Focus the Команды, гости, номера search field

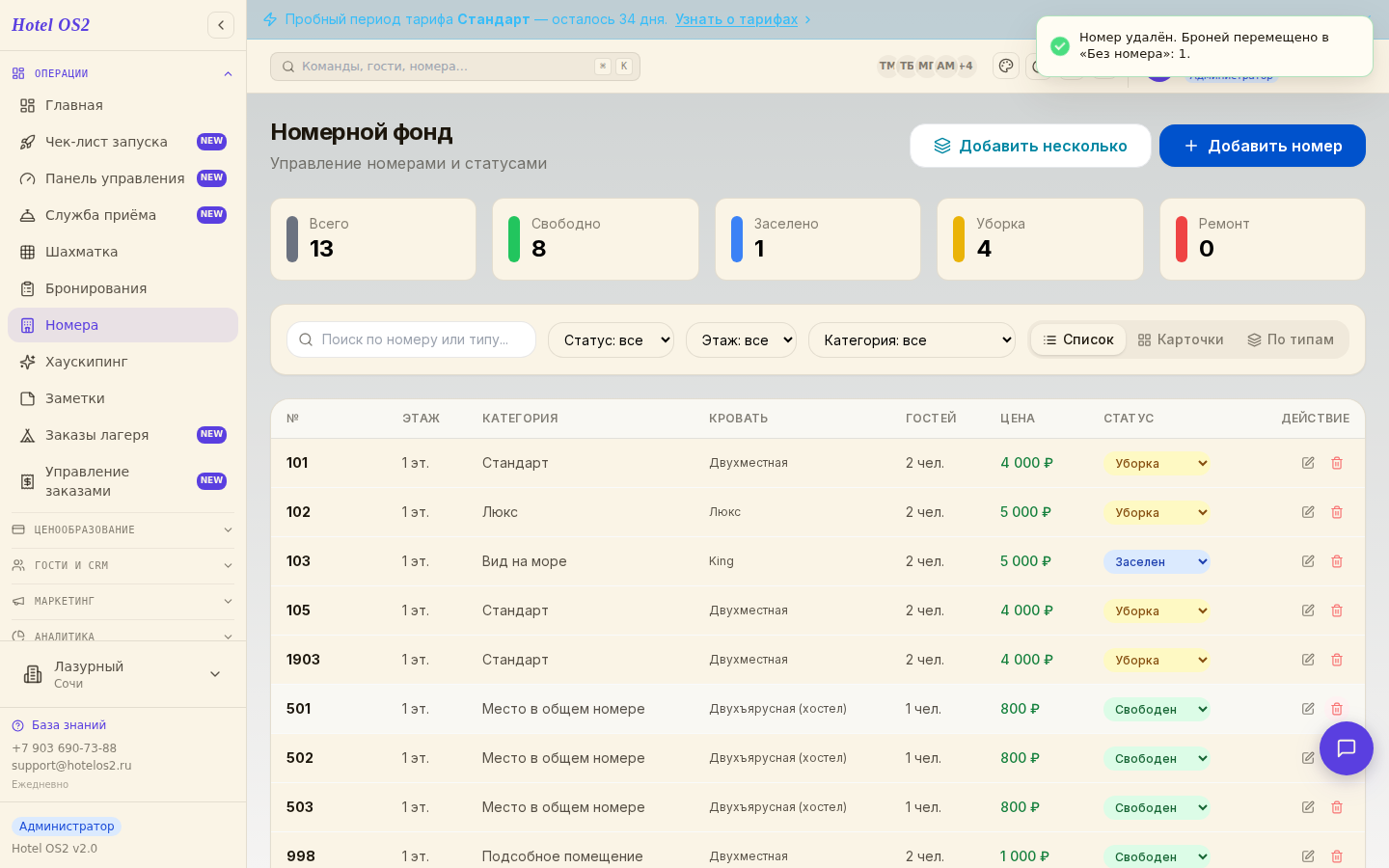click(455, 67)
